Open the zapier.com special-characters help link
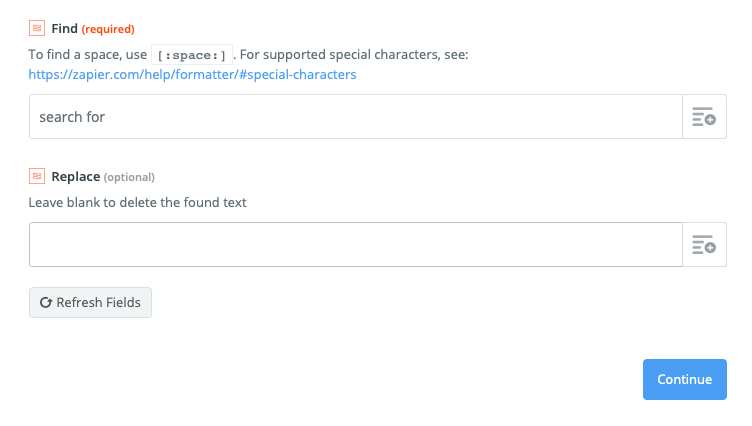The width and height of the screenshot is (752, 426). click(192, 75)
